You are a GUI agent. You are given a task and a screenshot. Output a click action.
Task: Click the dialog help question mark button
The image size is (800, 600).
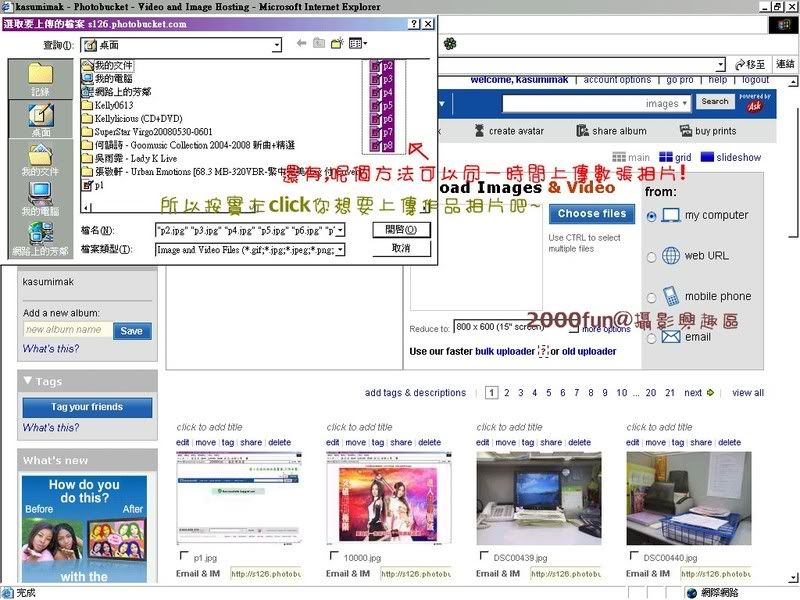(414, 24)
